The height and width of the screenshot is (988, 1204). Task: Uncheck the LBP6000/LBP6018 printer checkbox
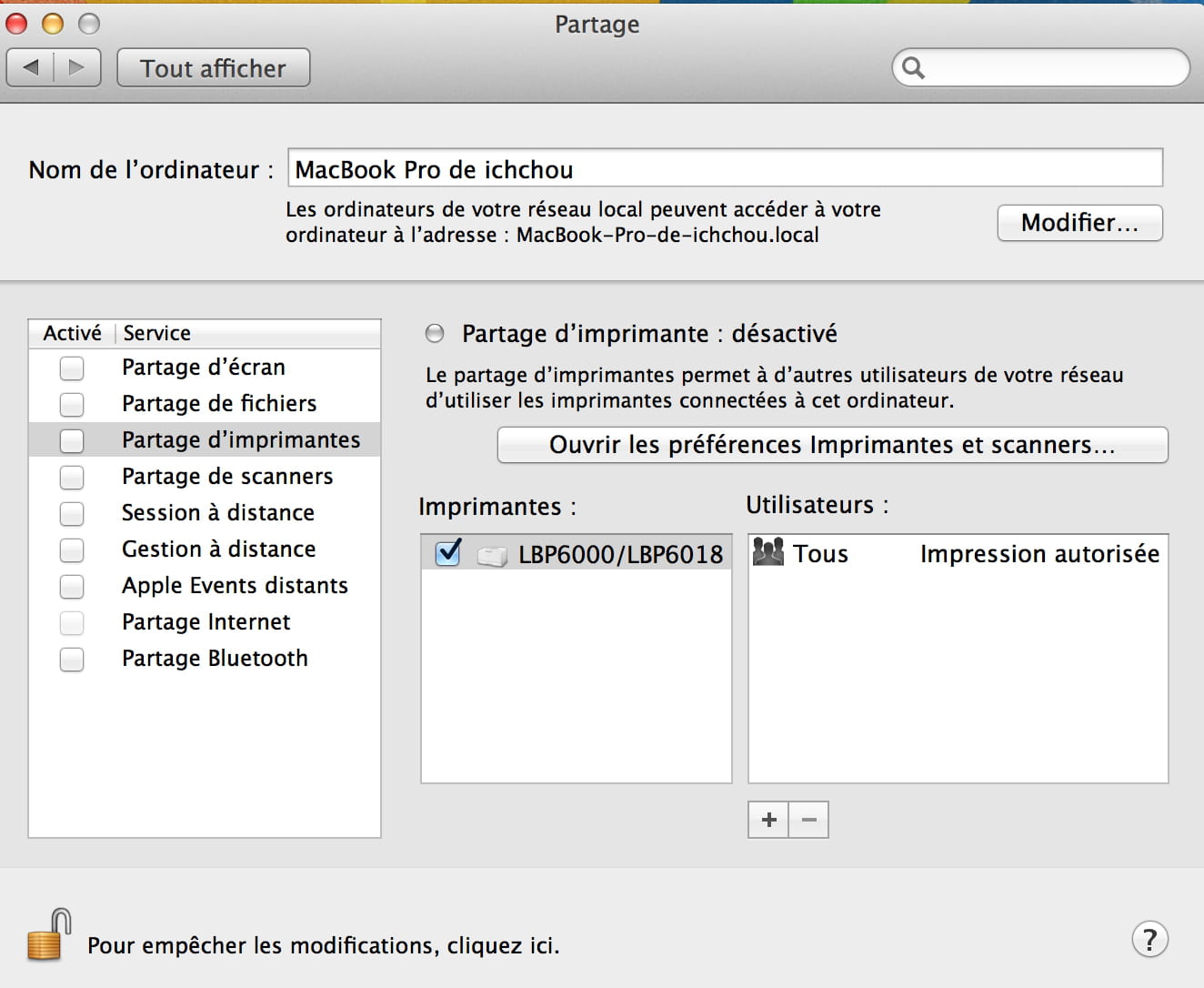point(448,553)
